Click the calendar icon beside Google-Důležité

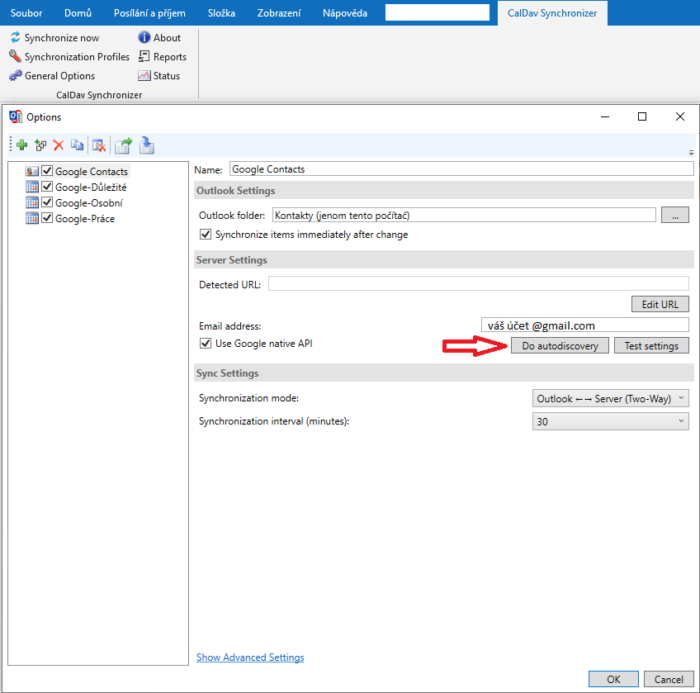(32, 187)
